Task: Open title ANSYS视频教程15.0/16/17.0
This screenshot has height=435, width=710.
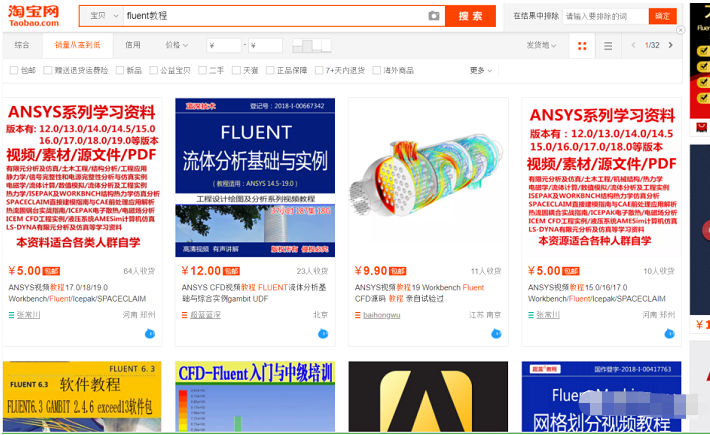Action: (x=597, y=293)
